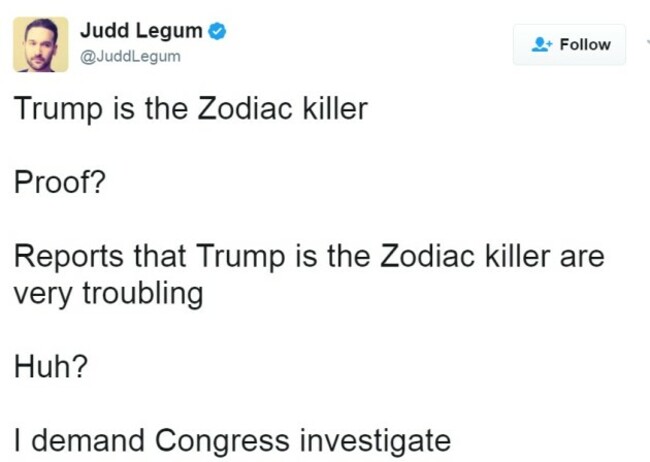Click the blue verified badge icon
The height and width of the screenshot is (462, 650).
coord(217,31)
